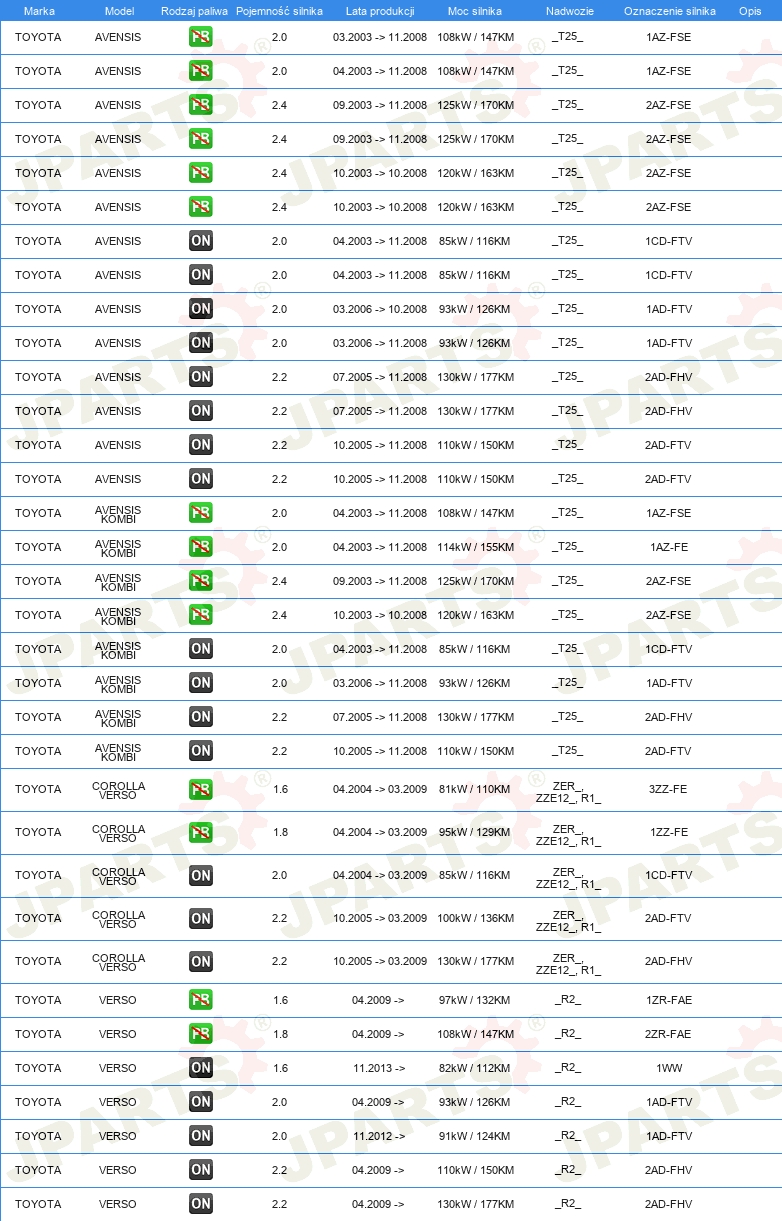The height and width of the screenshot is (1221, 782).
Task: Click 1.6 engine capacity in 1WW row
Action: [x=280, y=1068]
